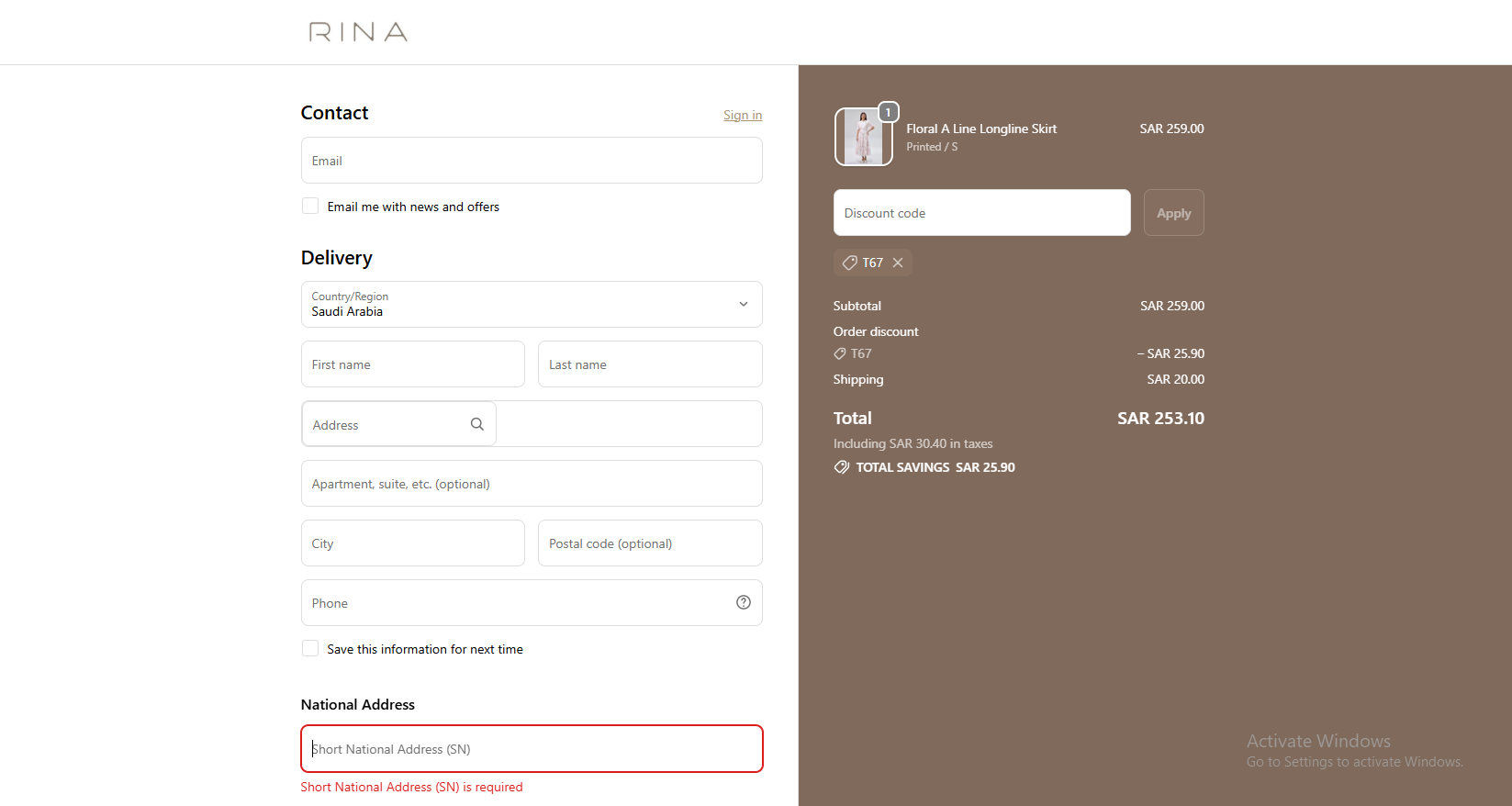Click the Floral skirt product thumbnail
This screenshot has width=1512, height=806.
coord(863,137)
